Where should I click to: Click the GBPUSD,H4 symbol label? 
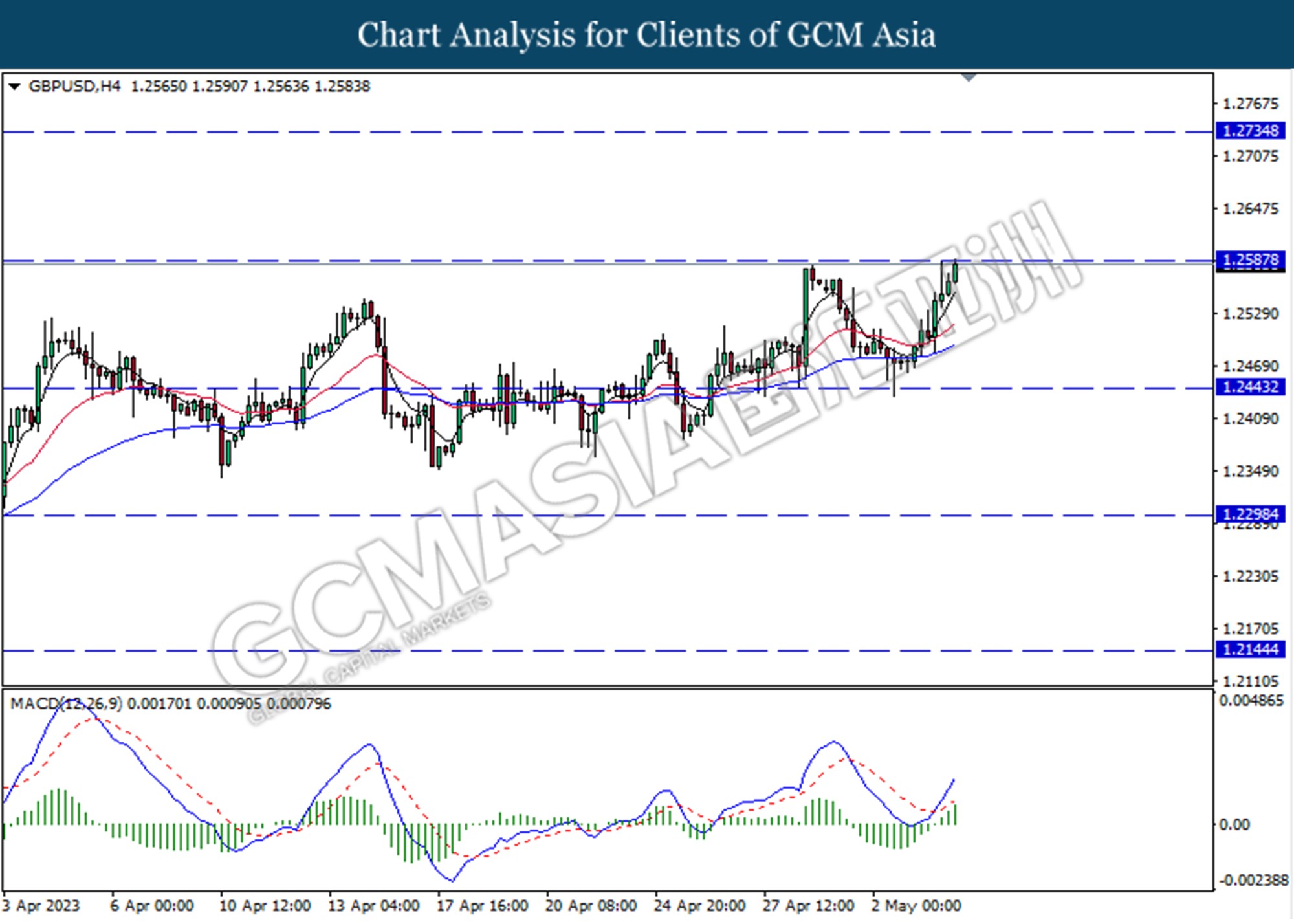click(74, 86)
